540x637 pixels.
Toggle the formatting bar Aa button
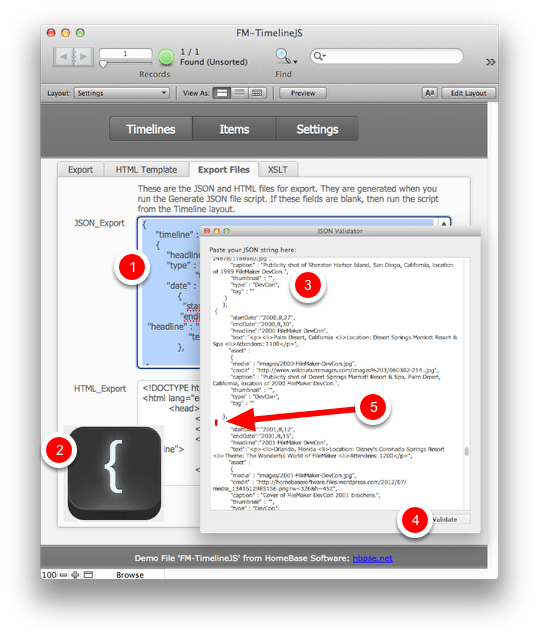tap(429, 93)
